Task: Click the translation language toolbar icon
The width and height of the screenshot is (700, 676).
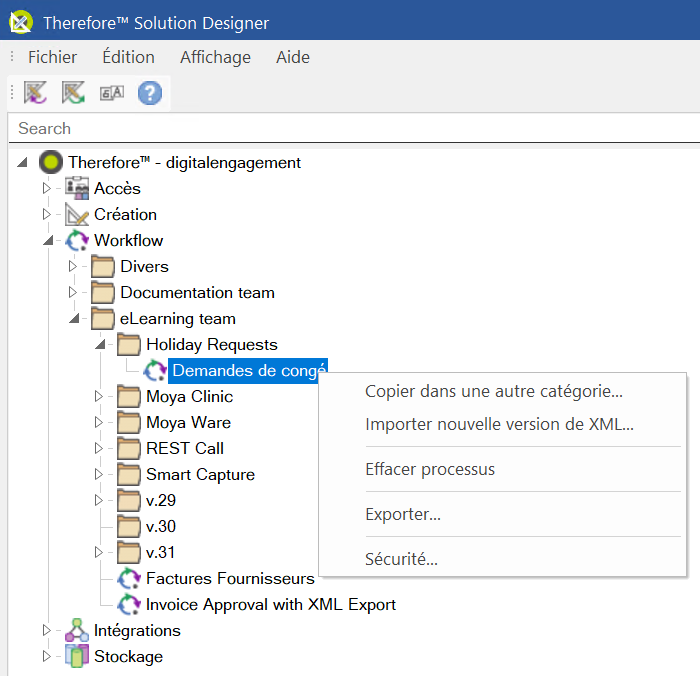Action: 112,93
